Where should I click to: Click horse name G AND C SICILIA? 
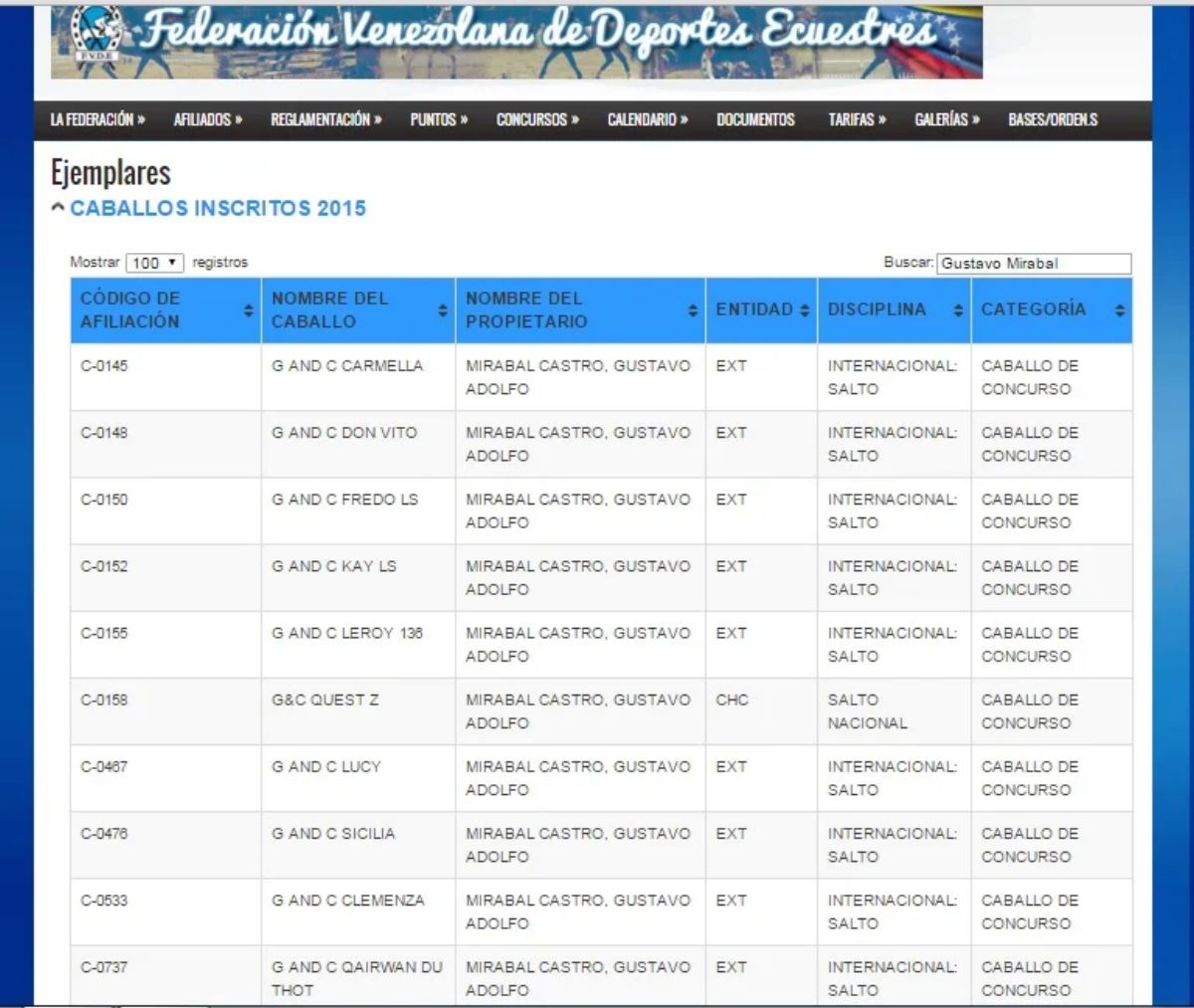(333, 833)
